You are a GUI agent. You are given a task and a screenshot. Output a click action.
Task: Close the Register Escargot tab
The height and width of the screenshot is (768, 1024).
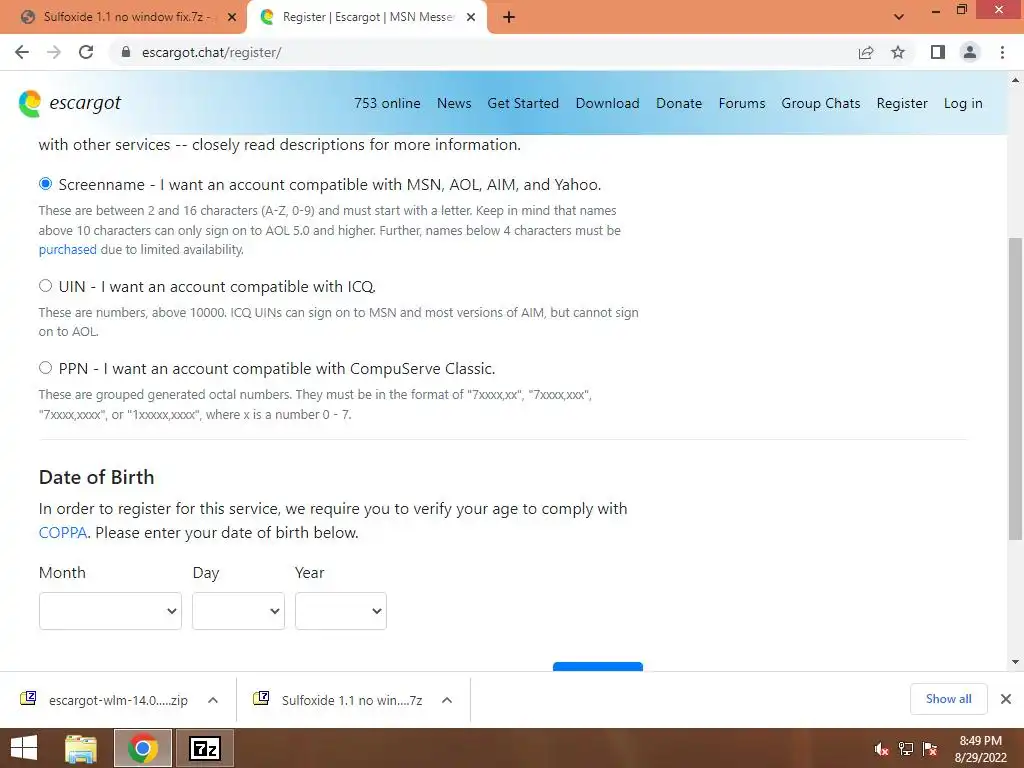(471, 18)
